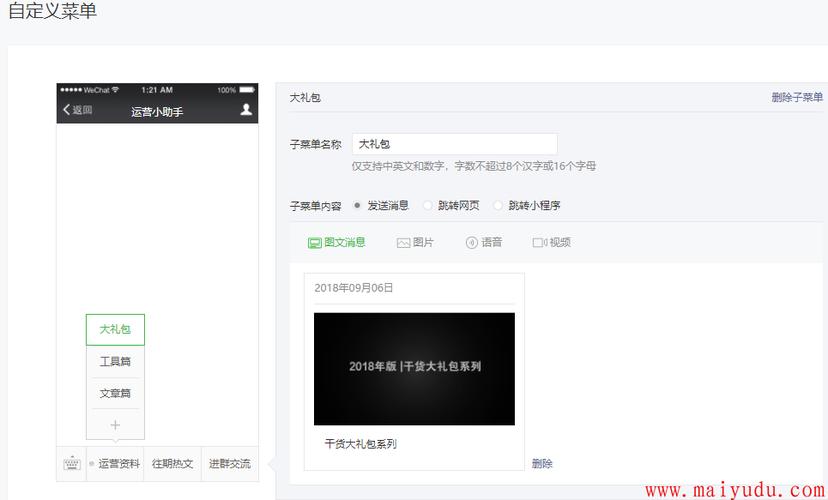Open the 往期热文 main menu

click(x=173, y=464)
